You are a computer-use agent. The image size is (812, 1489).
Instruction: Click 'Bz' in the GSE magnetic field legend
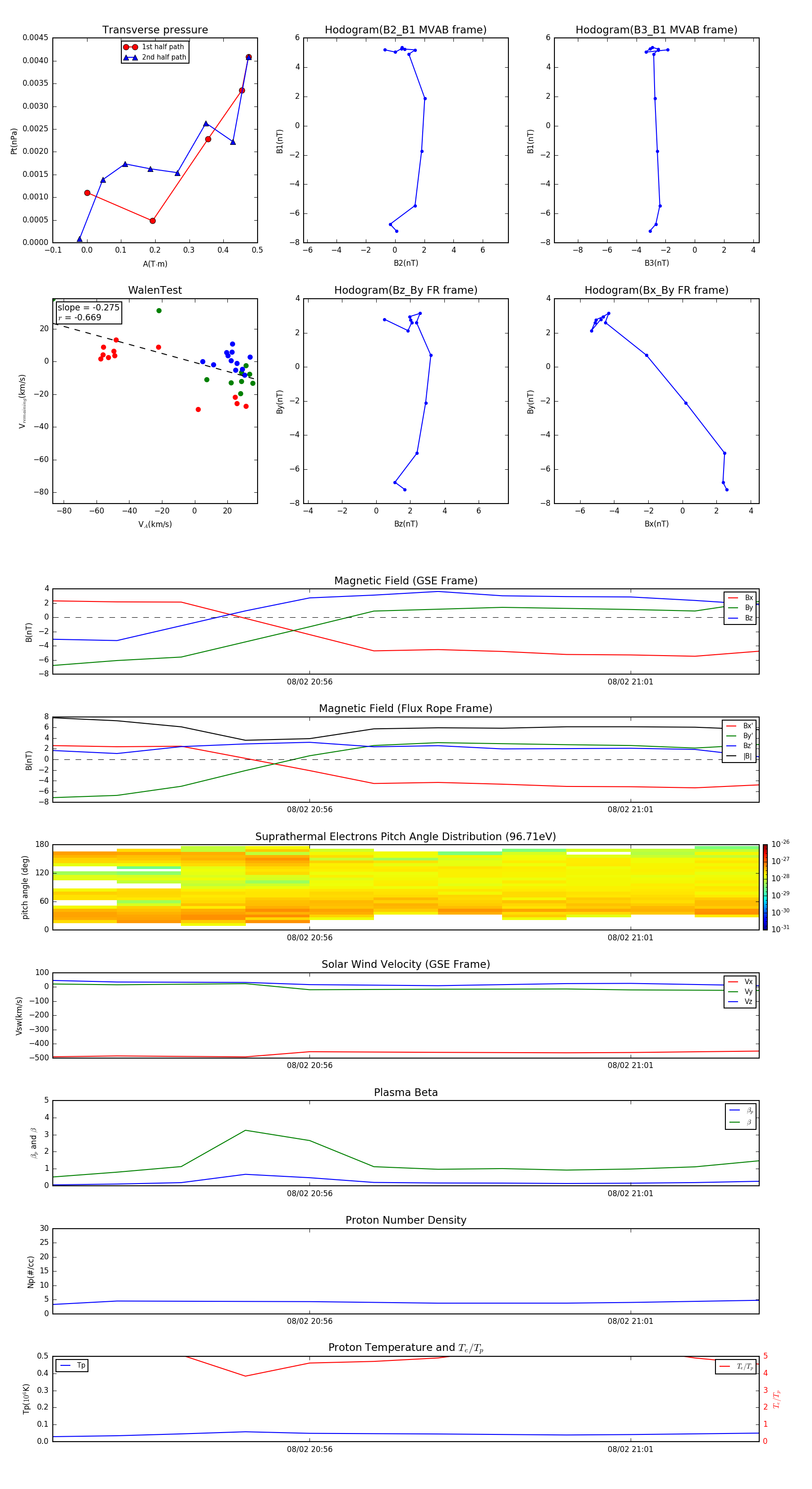coord(740,618)
